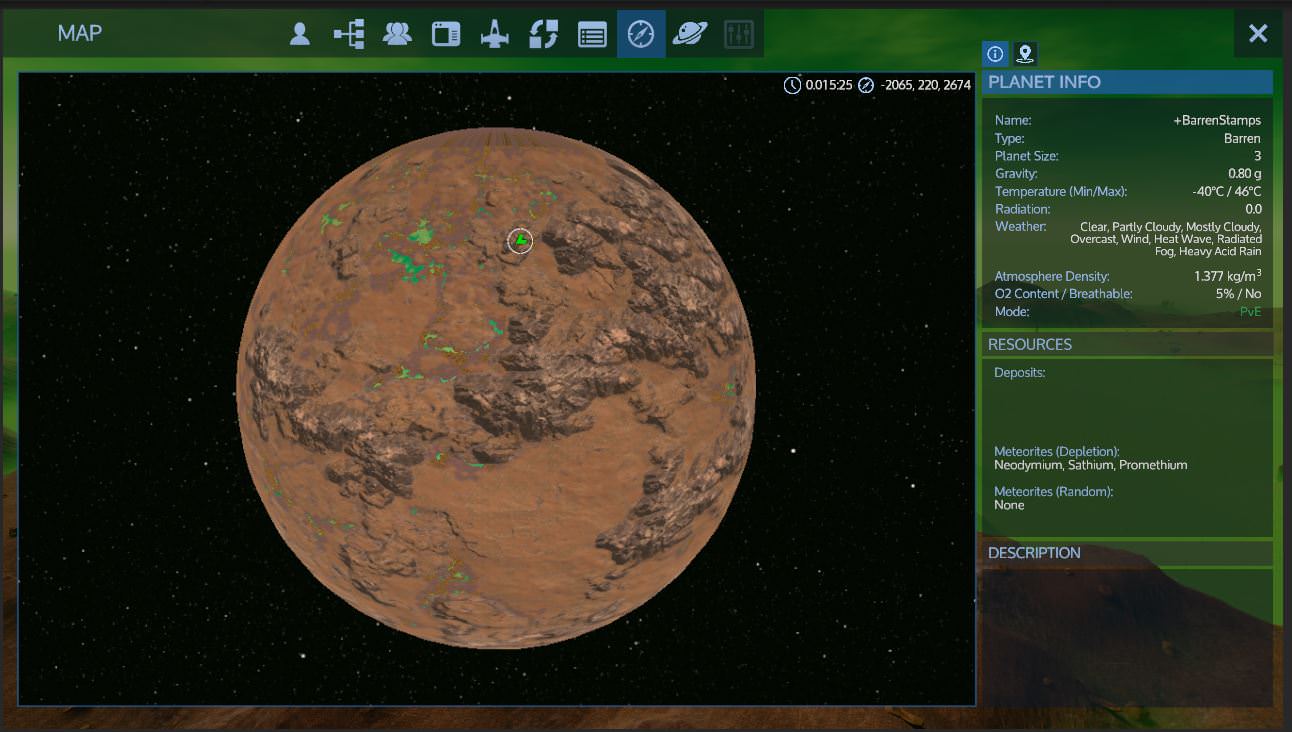The width and height of the screenshot is (1292, 732).
Task: Open the sliders control panel icon
Action: [x=738, y=34]
